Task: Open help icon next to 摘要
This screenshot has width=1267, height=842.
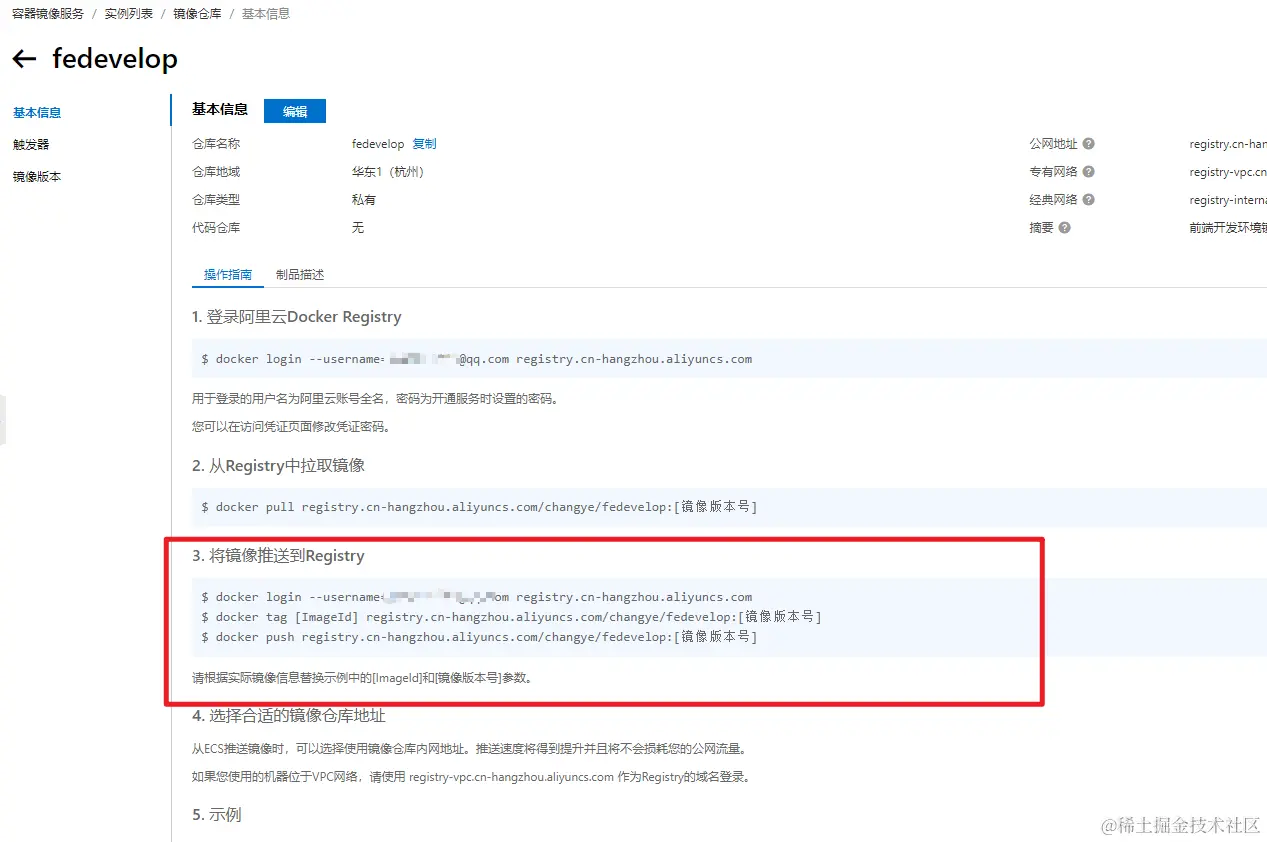Action: click(1064, 228)
